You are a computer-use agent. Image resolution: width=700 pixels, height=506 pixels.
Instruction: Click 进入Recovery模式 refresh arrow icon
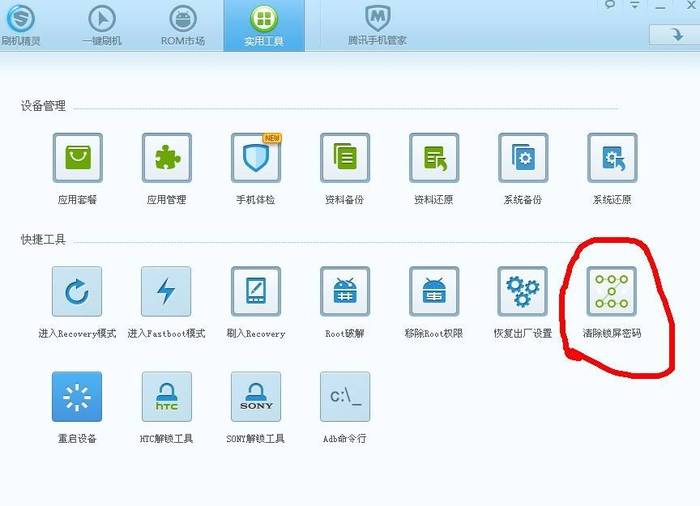77,291
